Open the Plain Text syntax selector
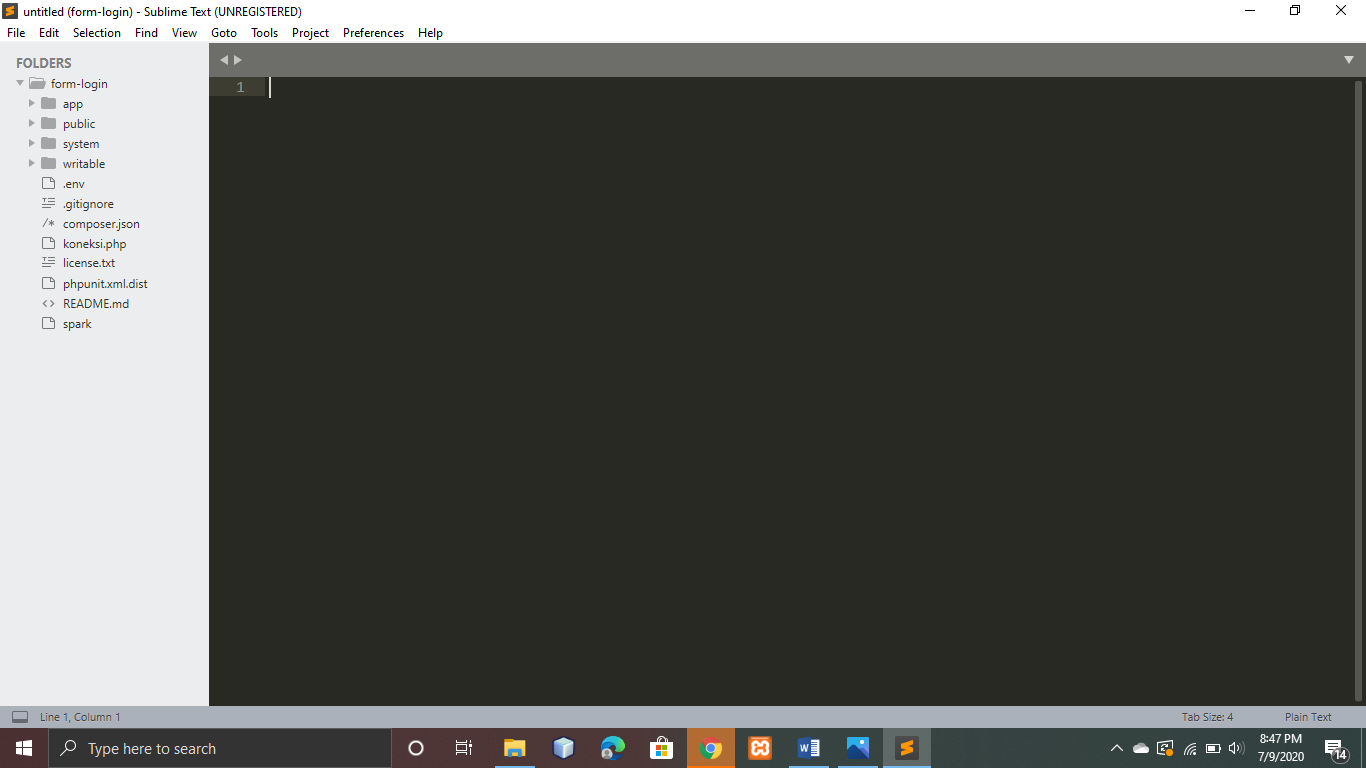 (1308, 717)
